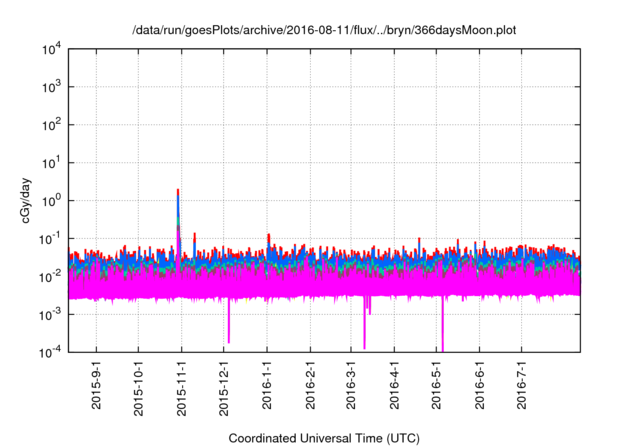This screenshot has width=640, height=448.
Task: Click the 2015-11-1 date tick label
Action: 182,387
